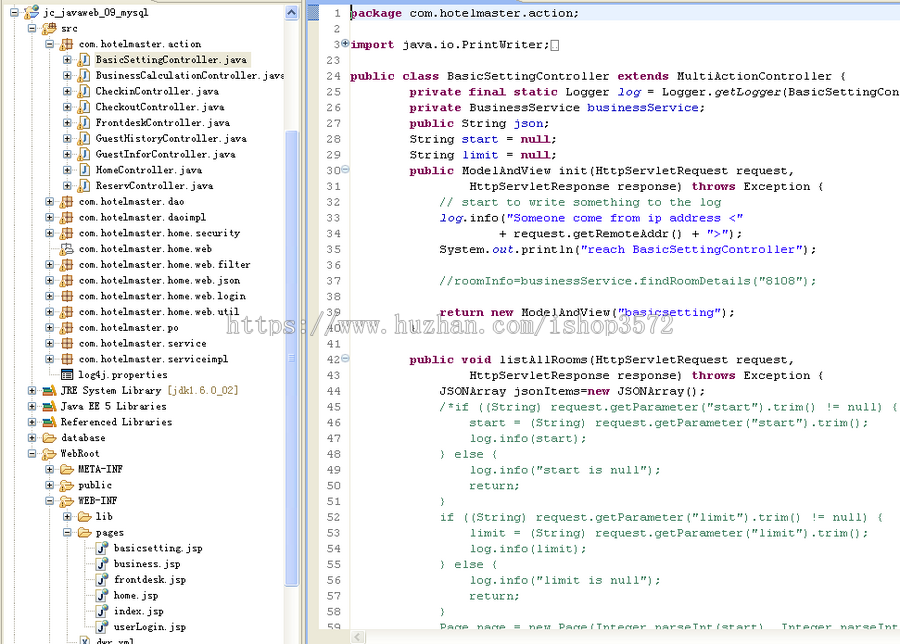Collapse the src folder node
This screenshot has height=644, width=900.
(x=32, y=28)
